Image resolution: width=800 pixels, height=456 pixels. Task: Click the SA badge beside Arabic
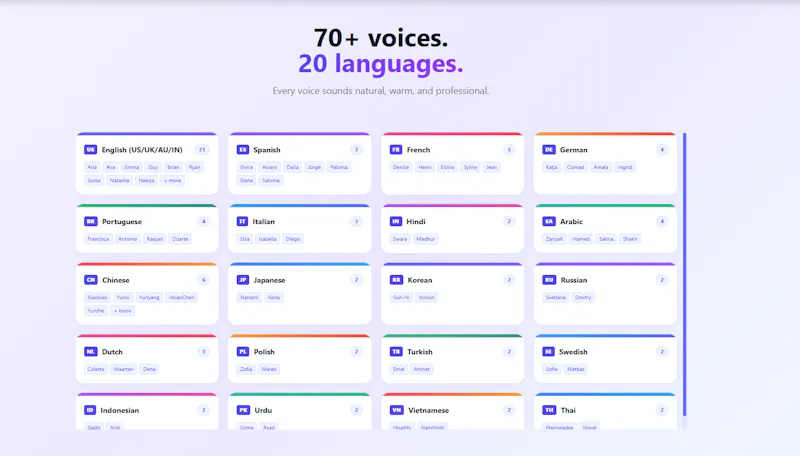tap(549, 221)
